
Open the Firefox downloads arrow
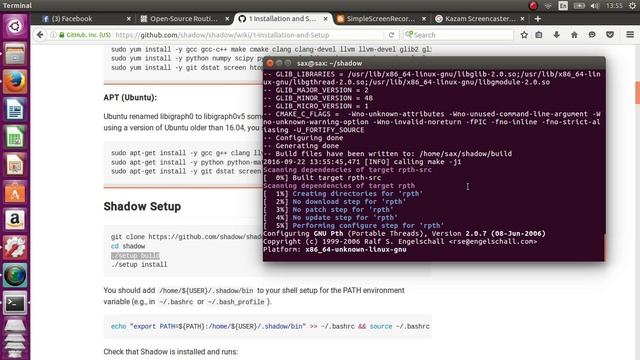pyautogui.click(x=556, y=35)
